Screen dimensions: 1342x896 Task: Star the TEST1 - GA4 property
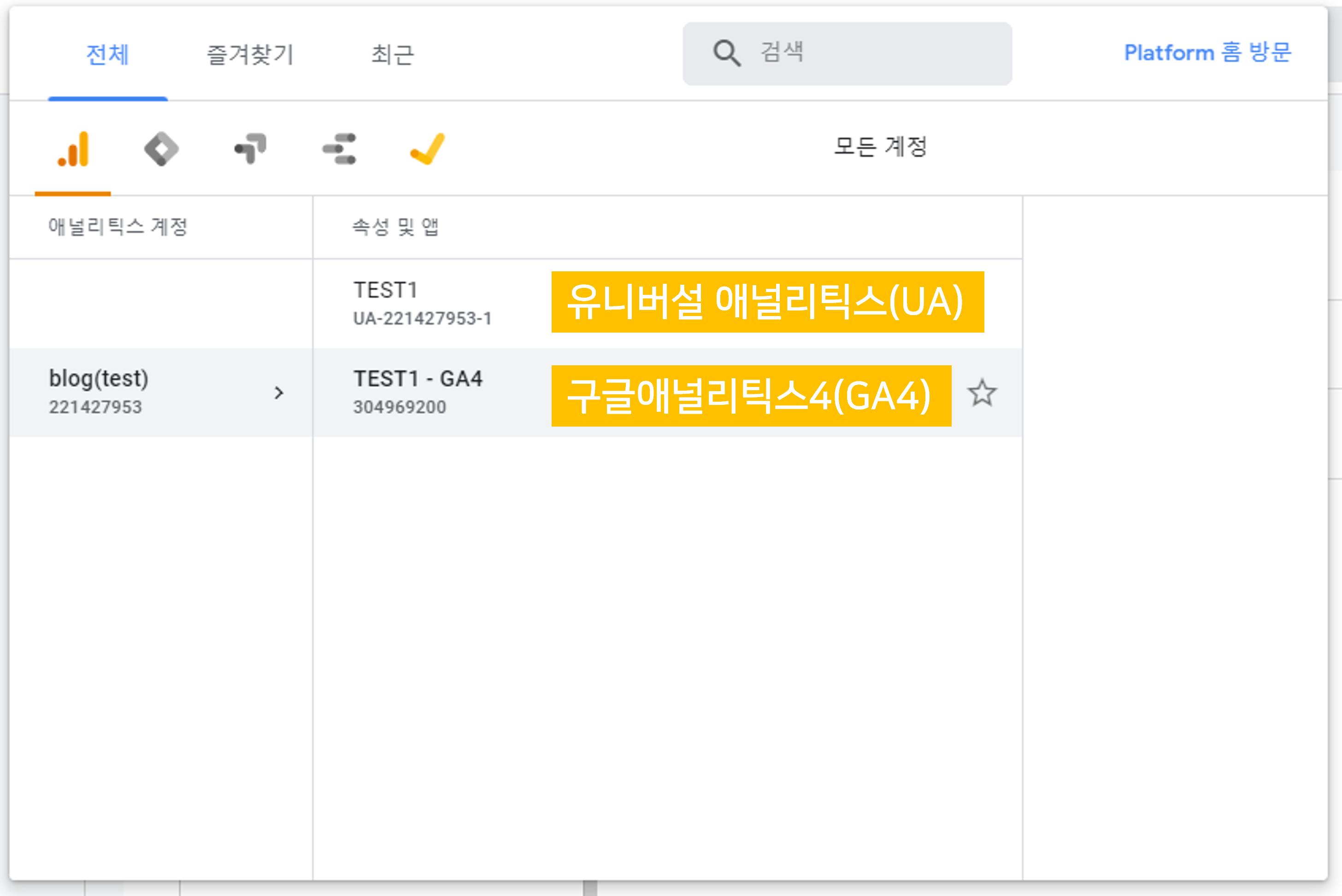tap(982, 393)
